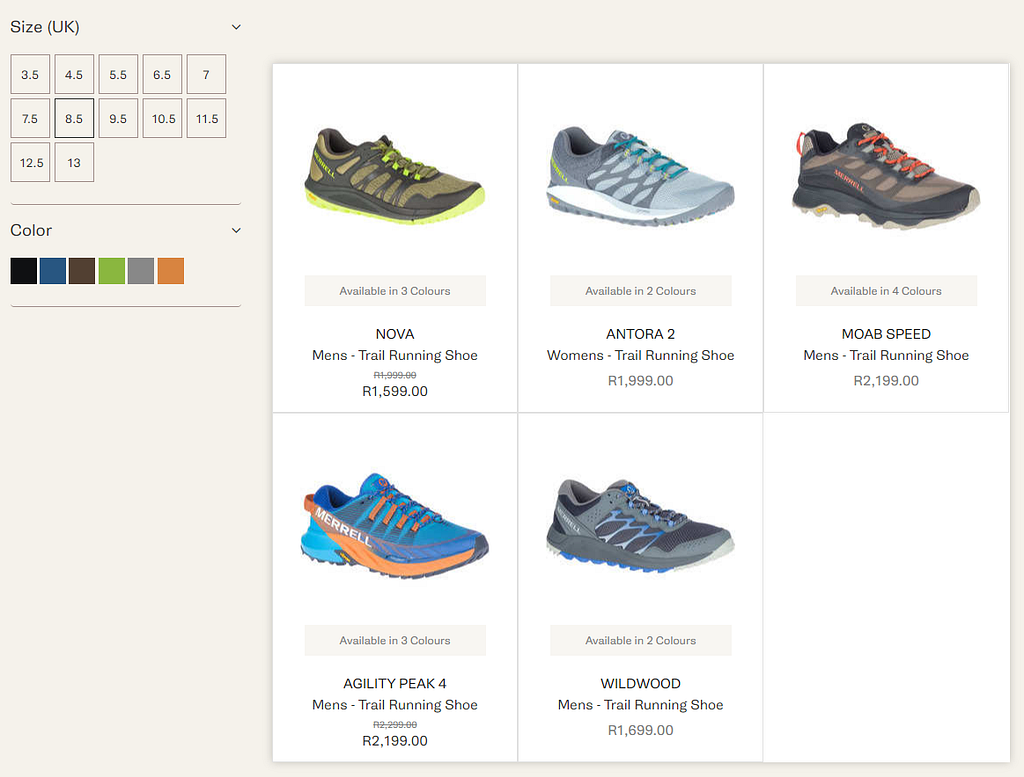Collapse the Color filter chevron
The width and height of the screenshot is (1024, 777).
click(x=236, y=230)
